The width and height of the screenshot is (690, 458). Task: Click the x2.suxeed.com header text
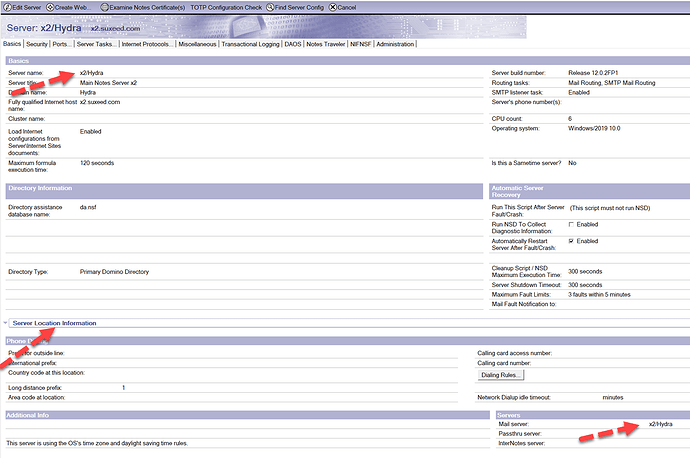coord(115,28)
